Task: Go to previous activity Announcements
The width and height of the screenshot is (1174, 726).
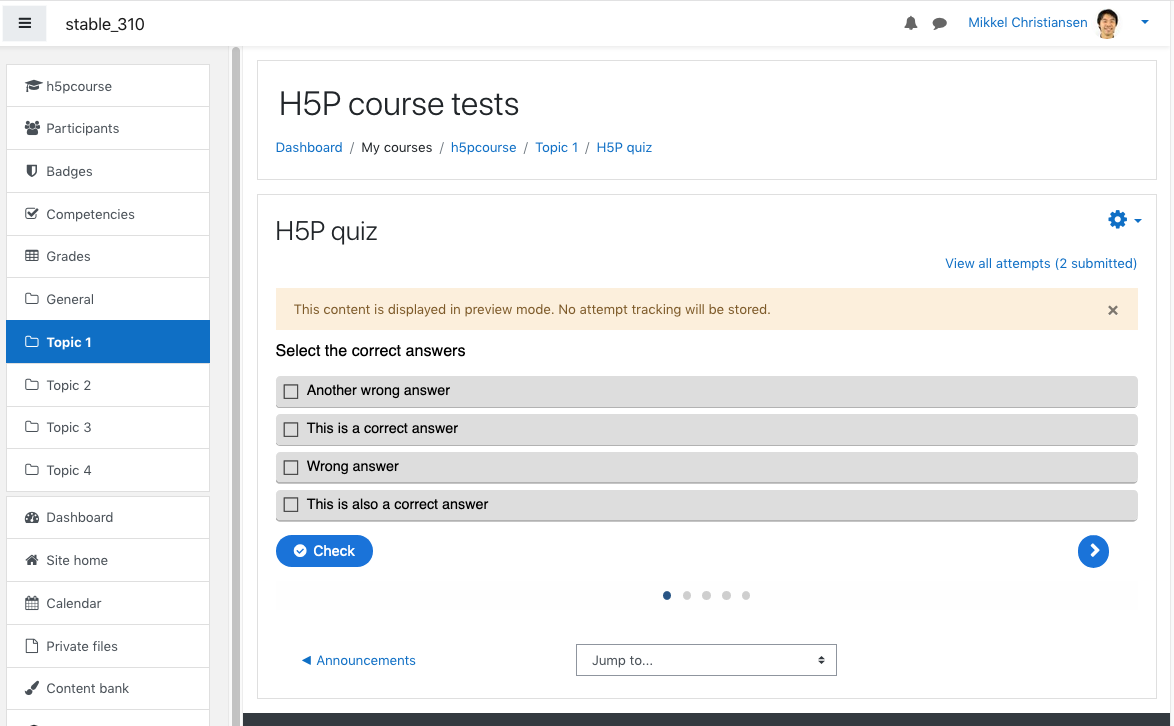Action: [x=359, y=660]
